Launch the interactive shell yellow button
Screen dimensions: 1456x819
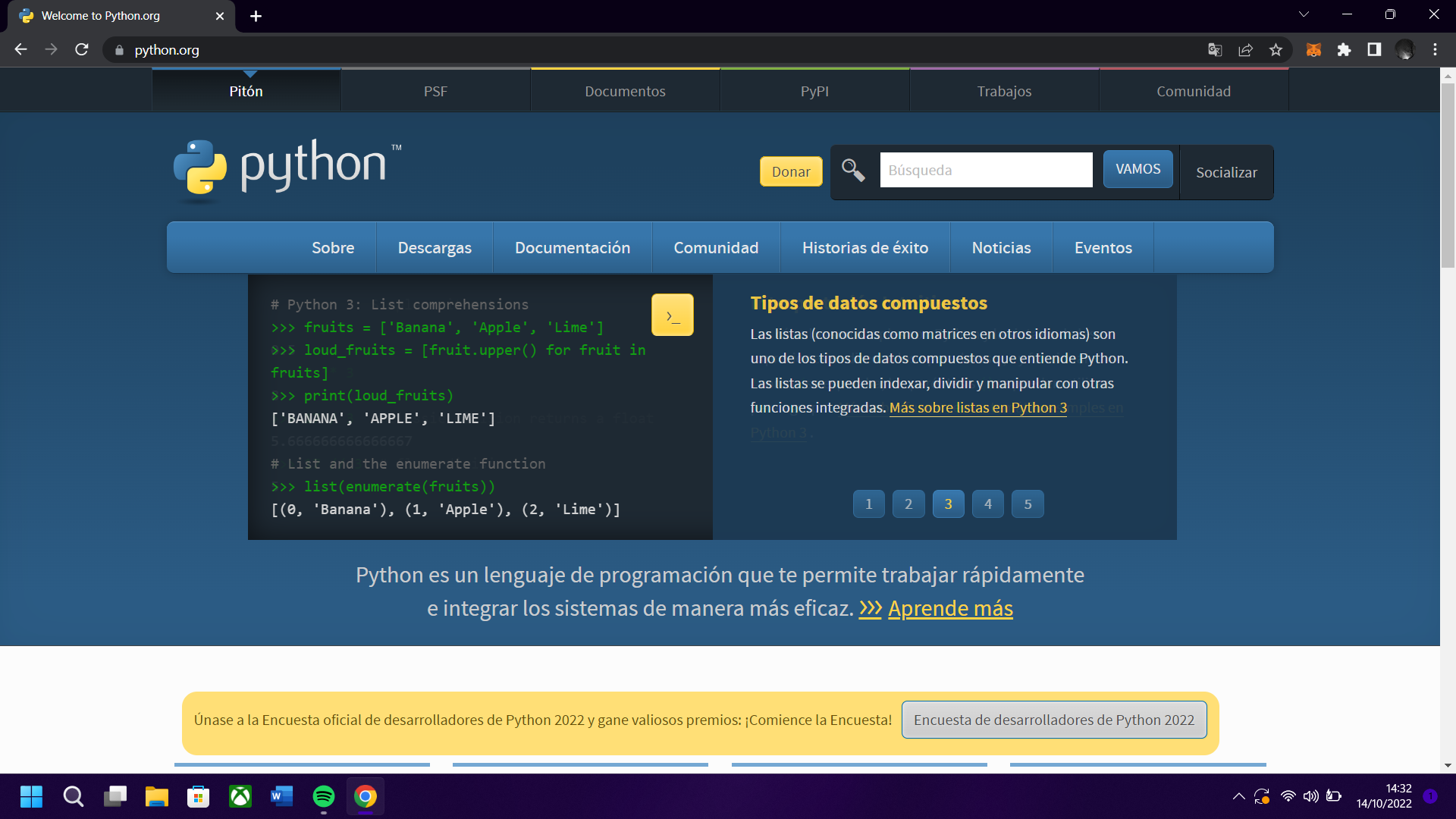click(672, 315)
